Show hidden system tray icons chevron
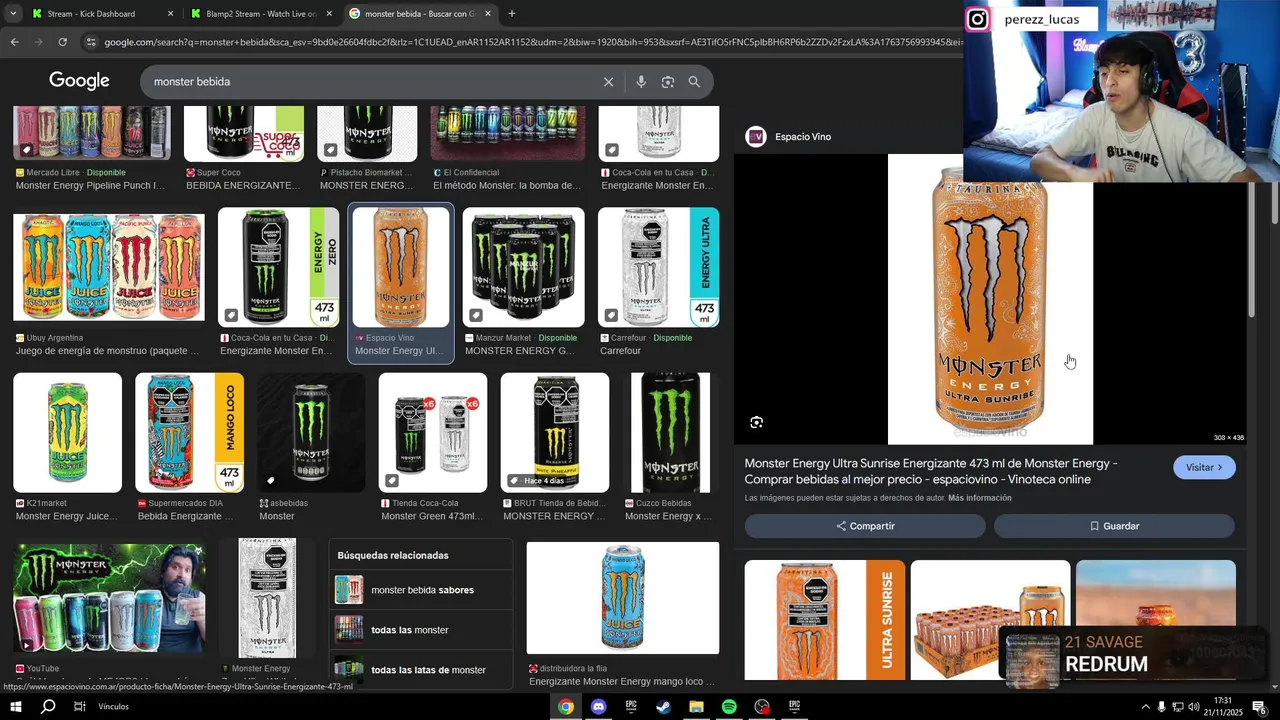This screenshot has height=720, width=1280. click(x=1145, y=707)
